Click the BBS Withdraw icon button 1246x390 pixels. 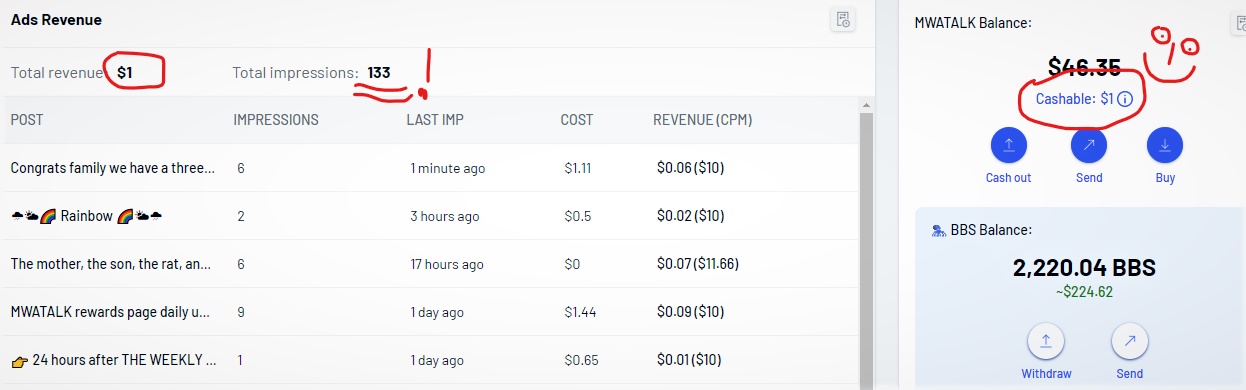coord(1046,341)
